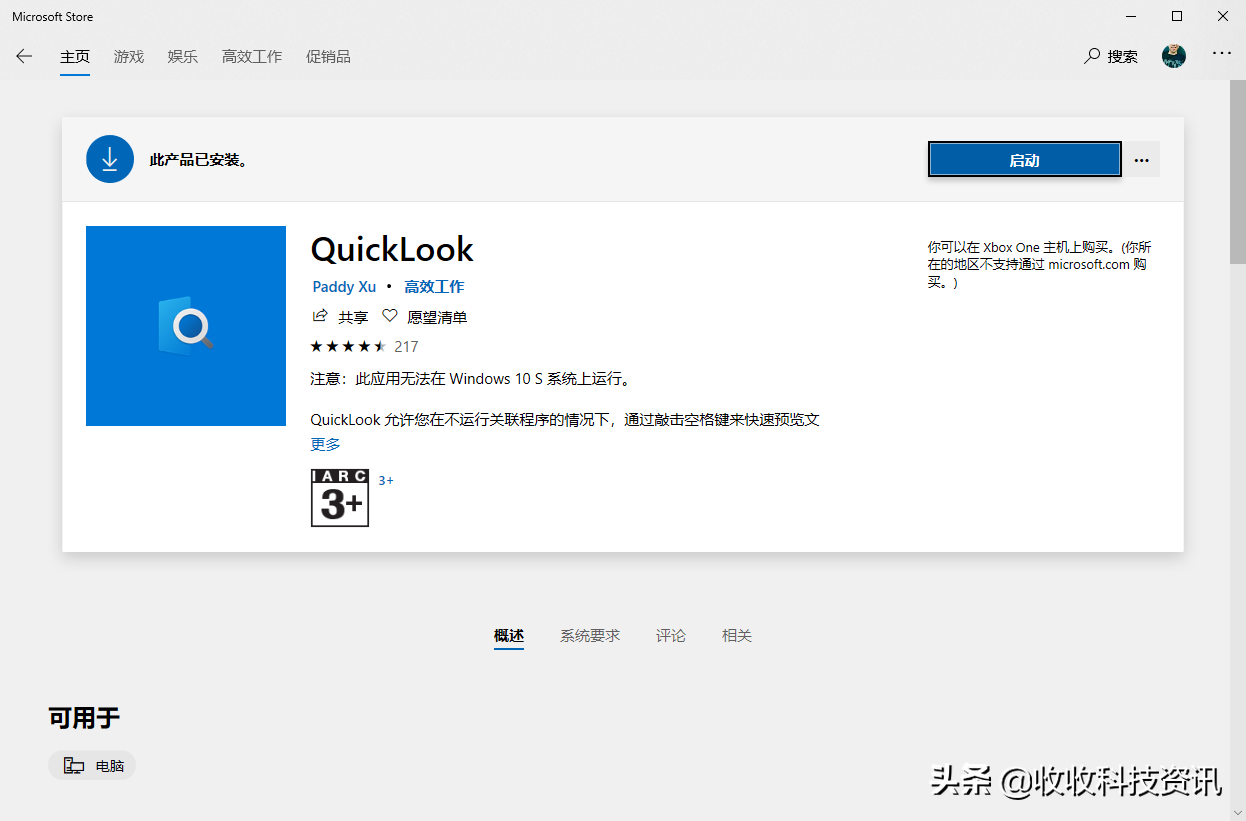This screenshot has height=821, width=1246.
Task: Click the 可用于 heading
Action: [x=84, y=717]
